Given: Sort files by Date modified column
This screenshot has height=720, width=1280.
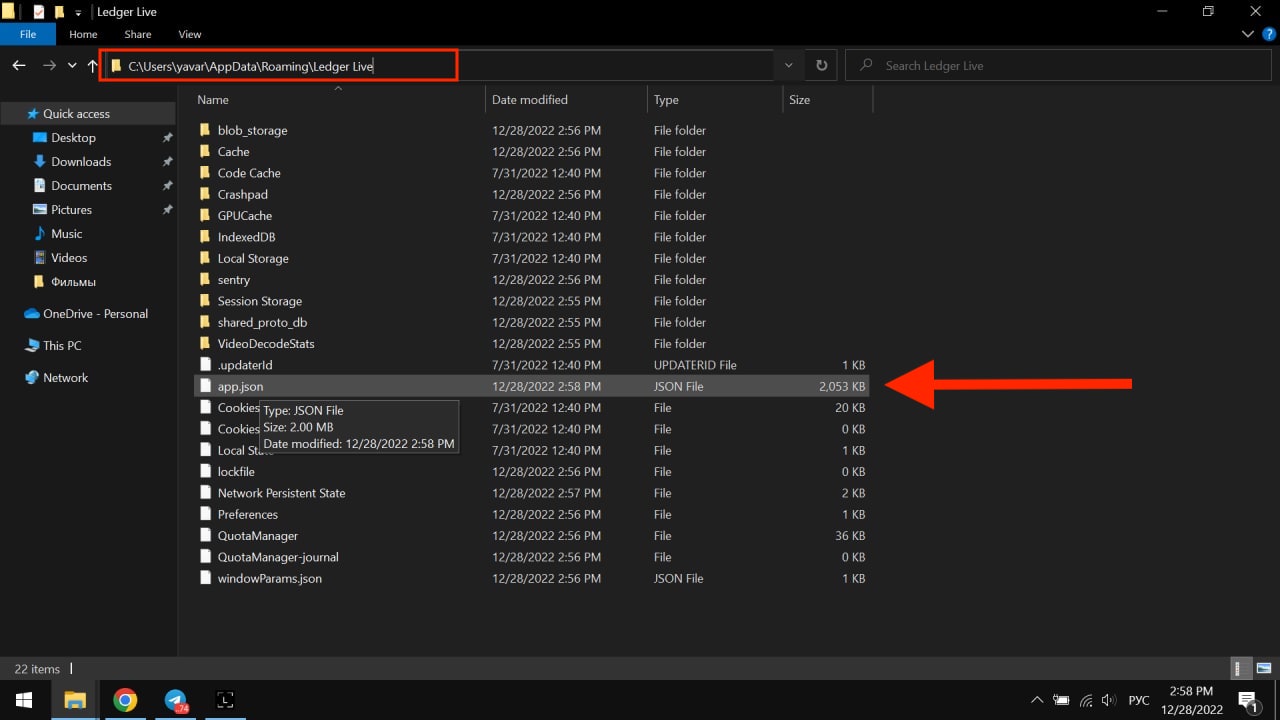Looking at the screenshot, I should (529, 100).
